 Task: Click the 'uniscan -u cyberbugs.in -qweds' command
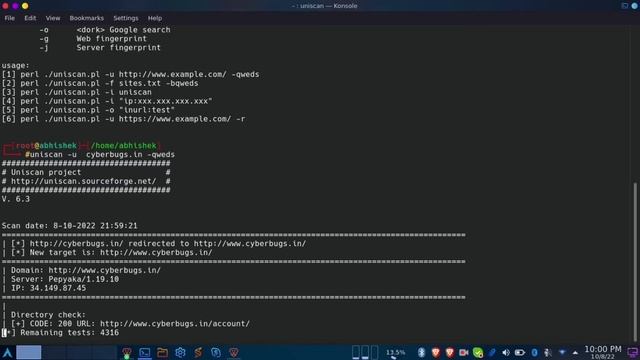(x=102, y=155)
